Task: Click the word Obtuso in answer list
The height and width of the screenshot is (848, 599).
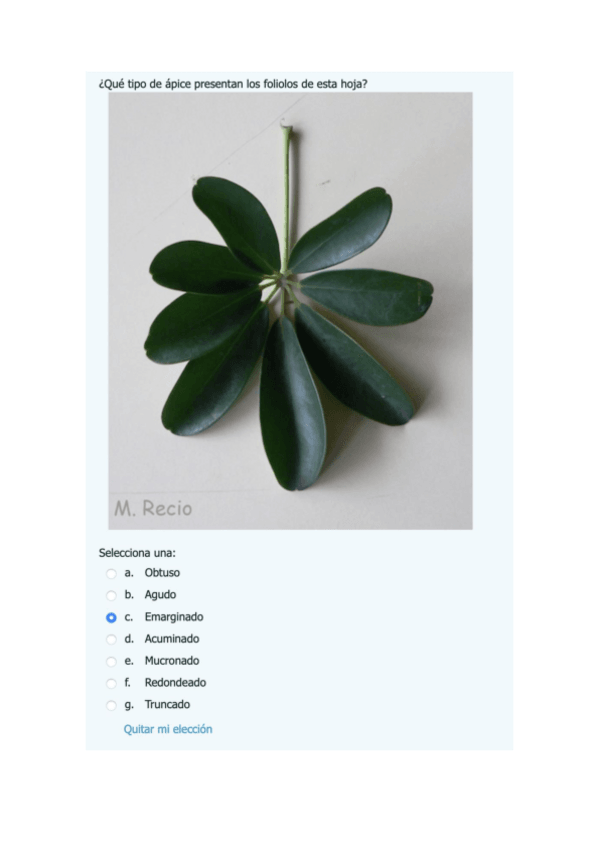Action: pyautogui.click(x=162, y=573)
